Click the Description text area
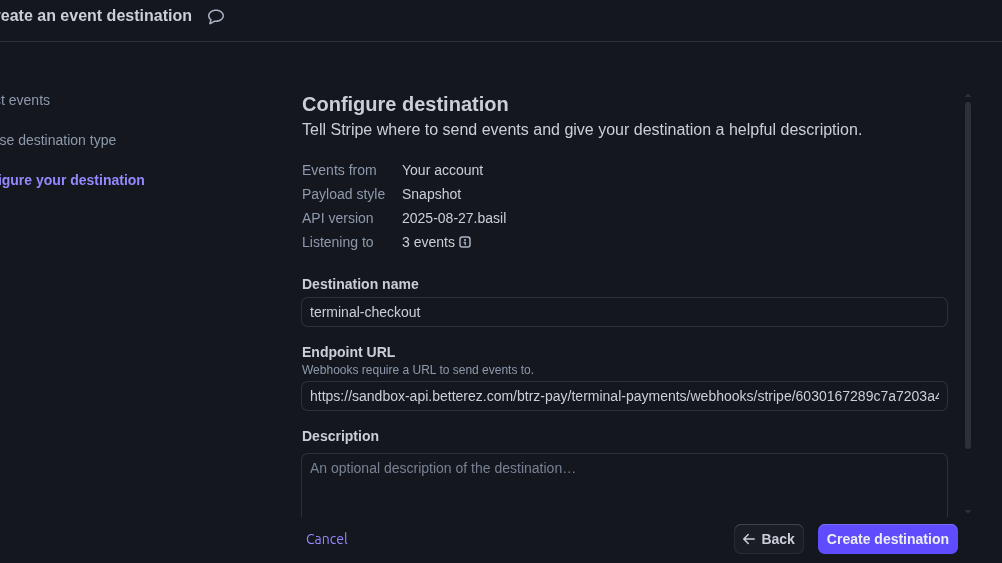1002x563 pixels. 624,484
